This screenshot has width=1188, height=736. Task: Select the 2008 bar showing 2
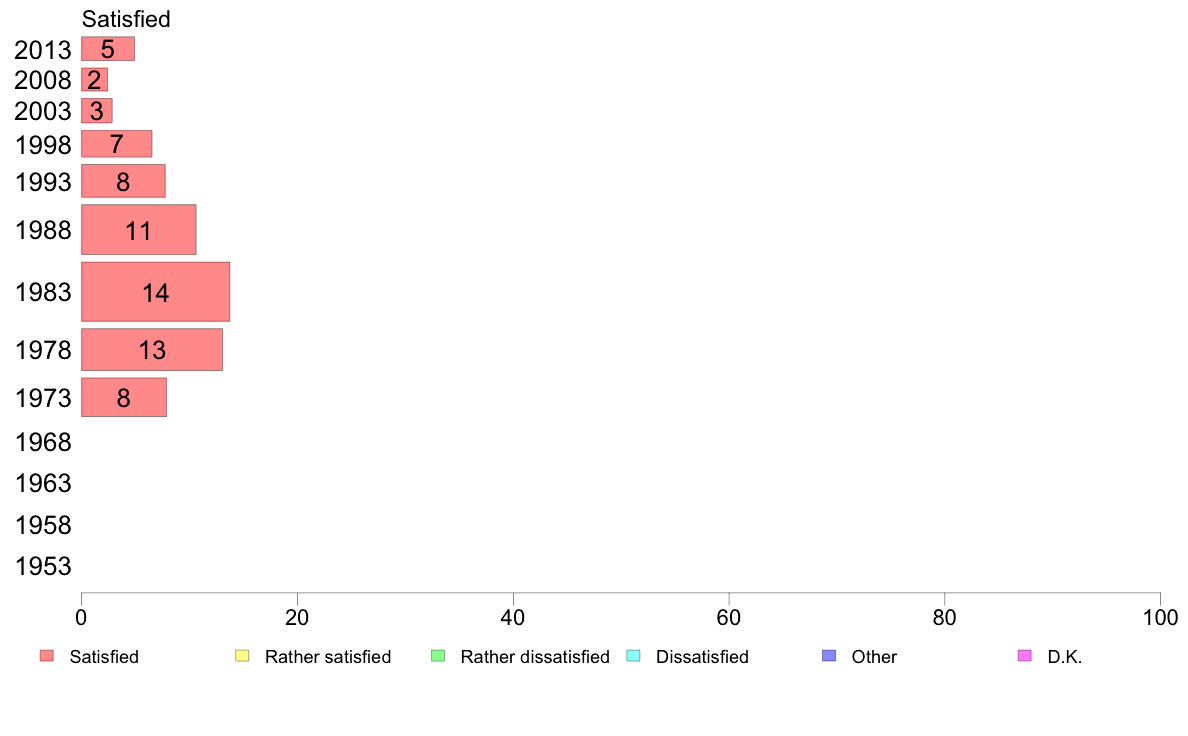click(95, 80)
